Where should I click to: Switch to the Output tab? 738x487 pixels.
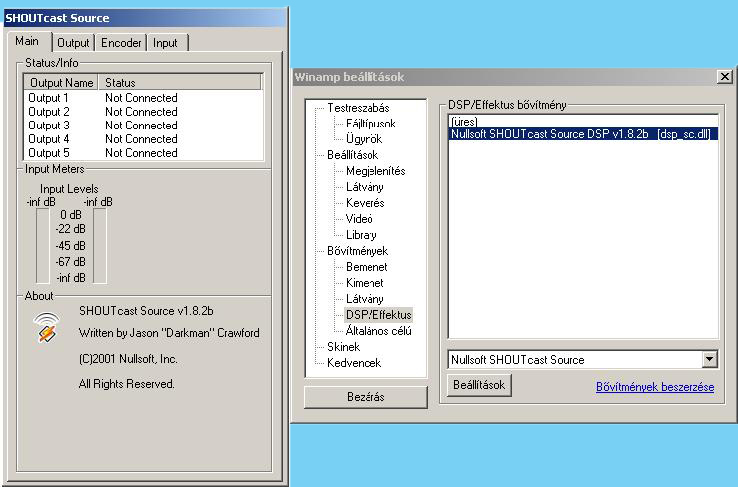point(73,43)
